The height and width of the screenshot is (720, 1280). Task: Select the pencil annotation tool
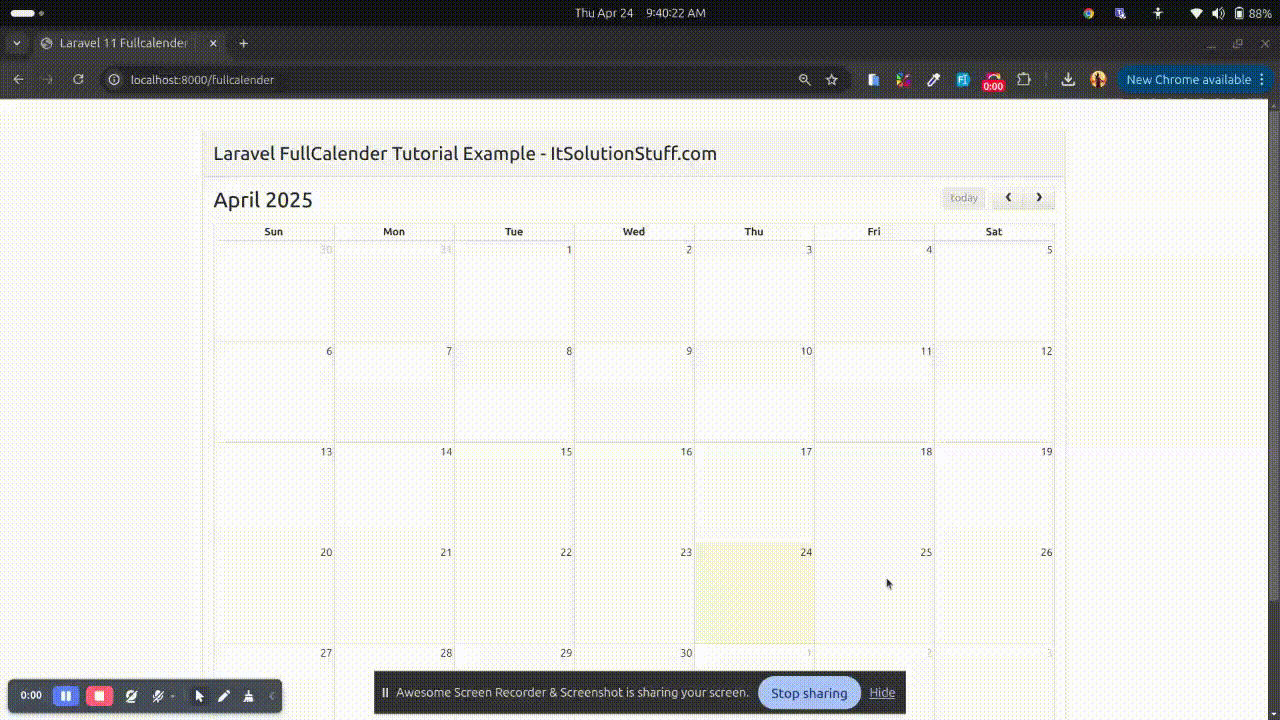point(224,696)
